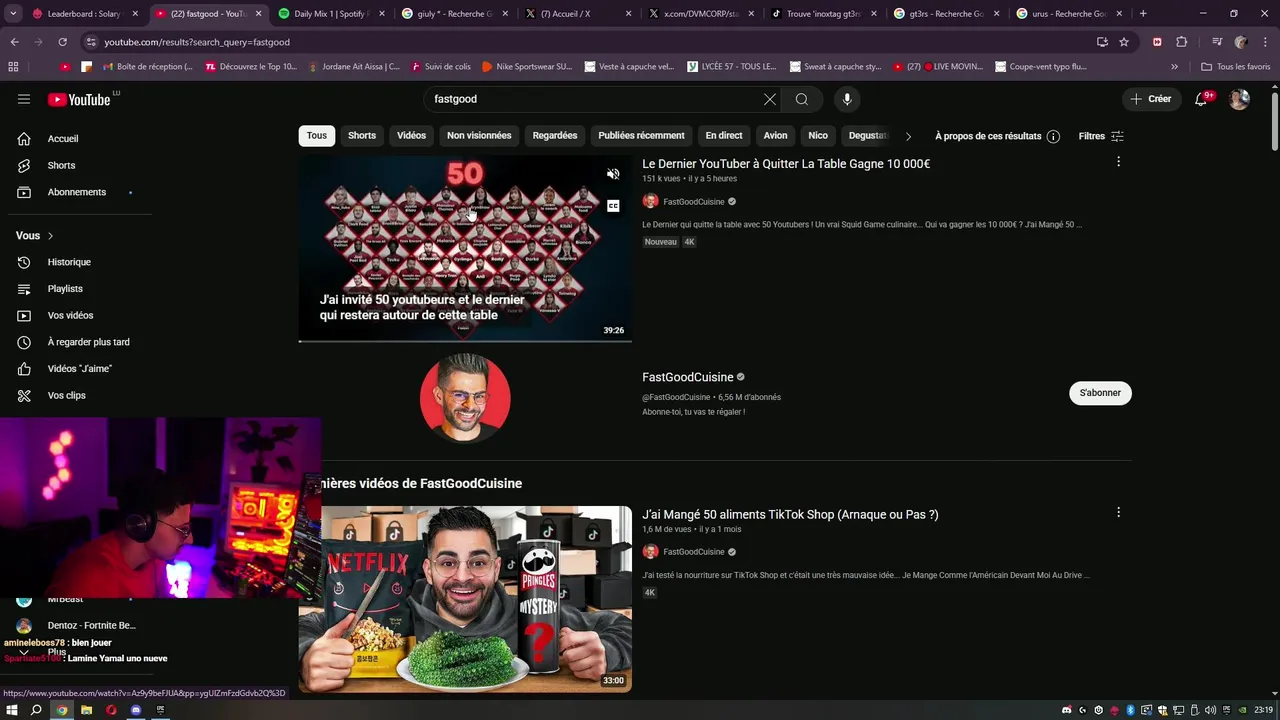Image resolution: width=1280 pixels, height=720 pixels.
Task: Expand hidden bookmarks with the double chevron
Action: pyautogui.click(x=1174, y=67)
